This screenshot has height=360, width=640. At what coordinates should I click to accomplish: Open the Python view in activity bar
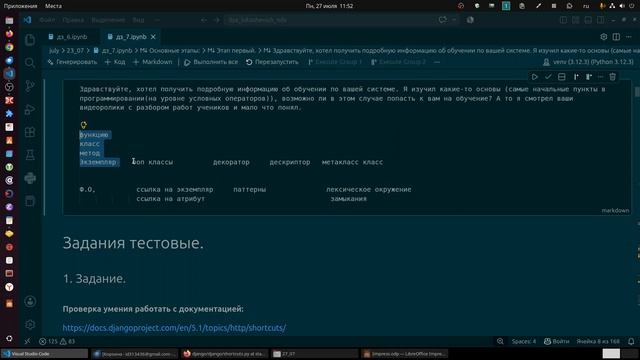30,178
